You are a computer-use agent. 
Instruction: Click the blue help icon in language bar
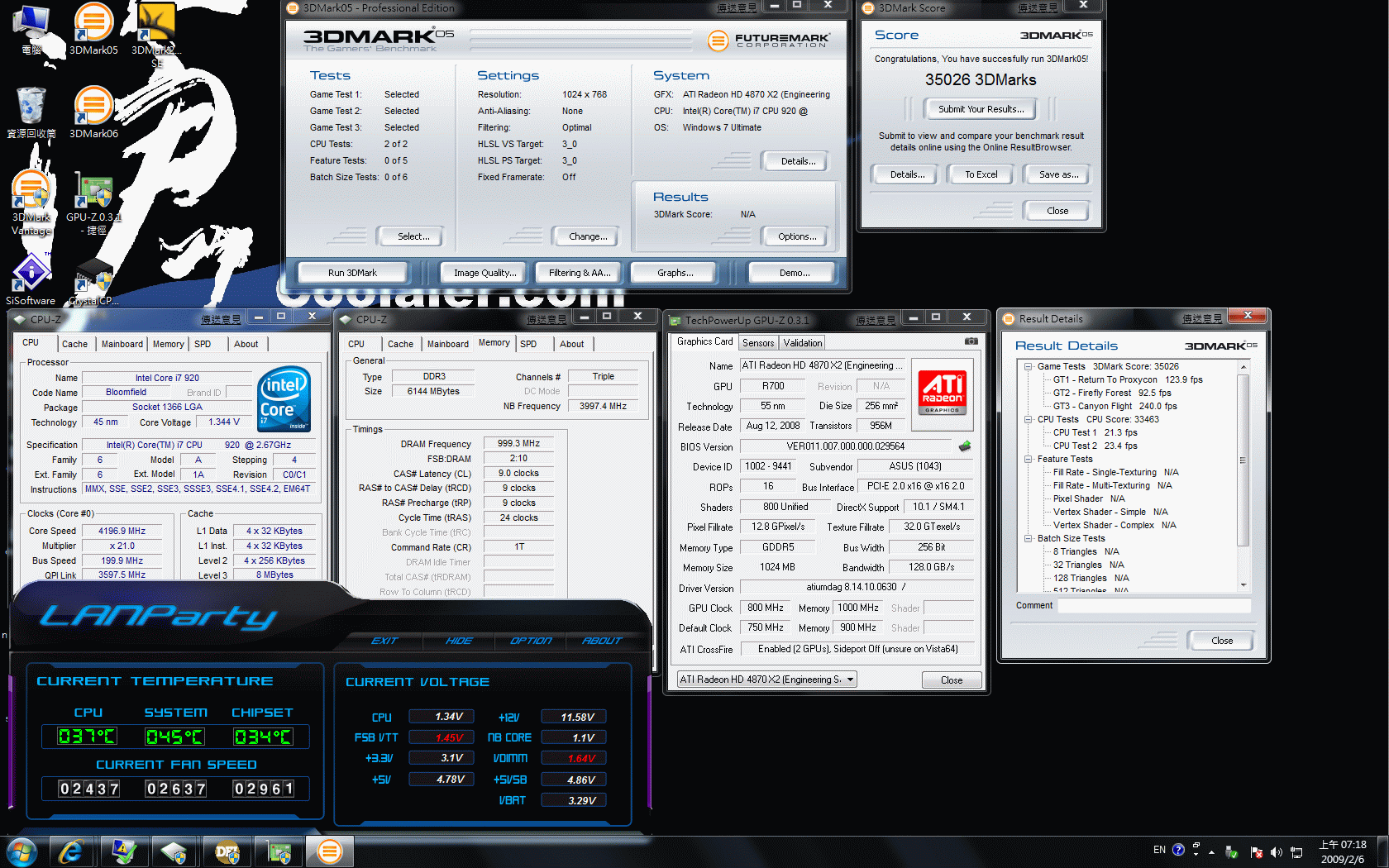(1178, 849)
